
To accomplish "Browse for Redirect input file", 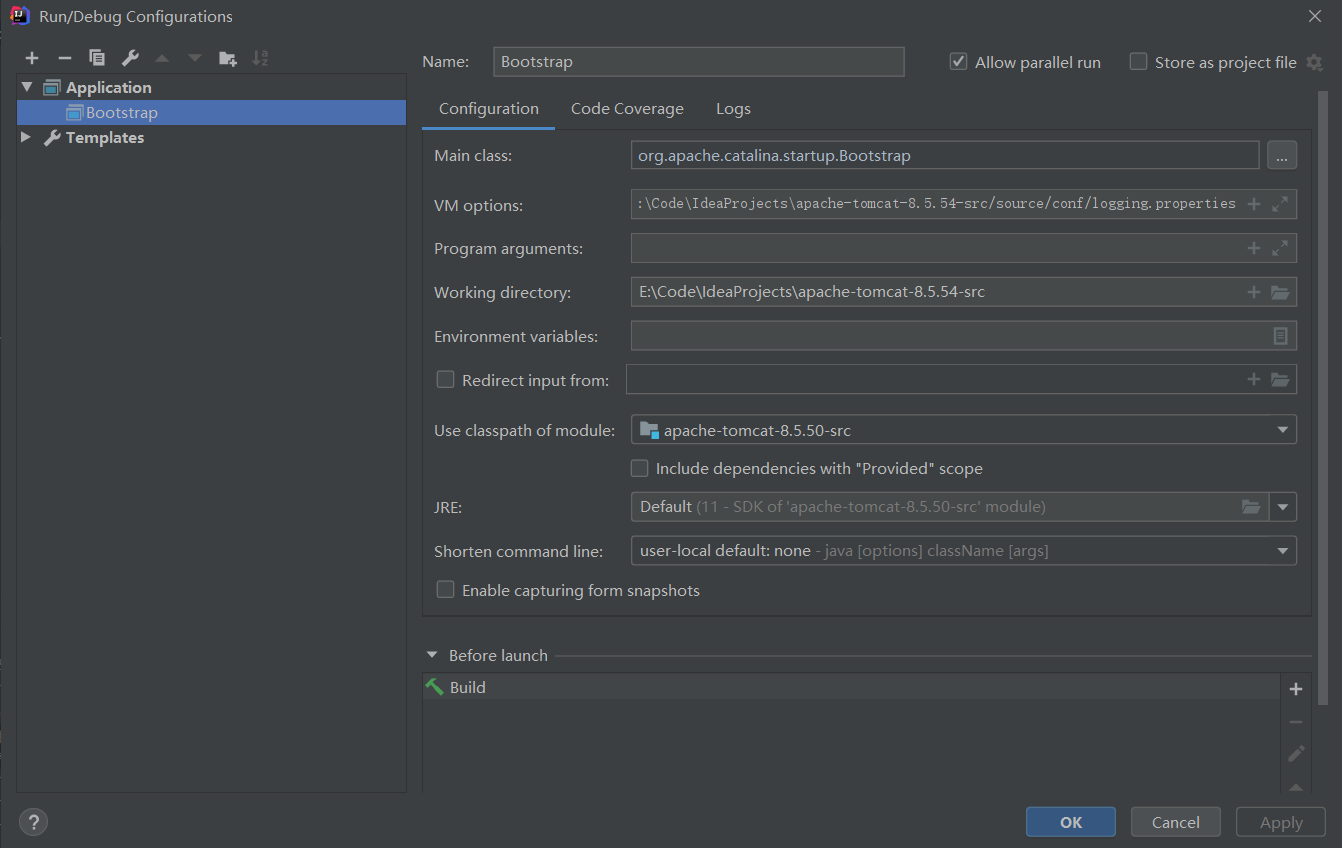I will point(1280,379).
